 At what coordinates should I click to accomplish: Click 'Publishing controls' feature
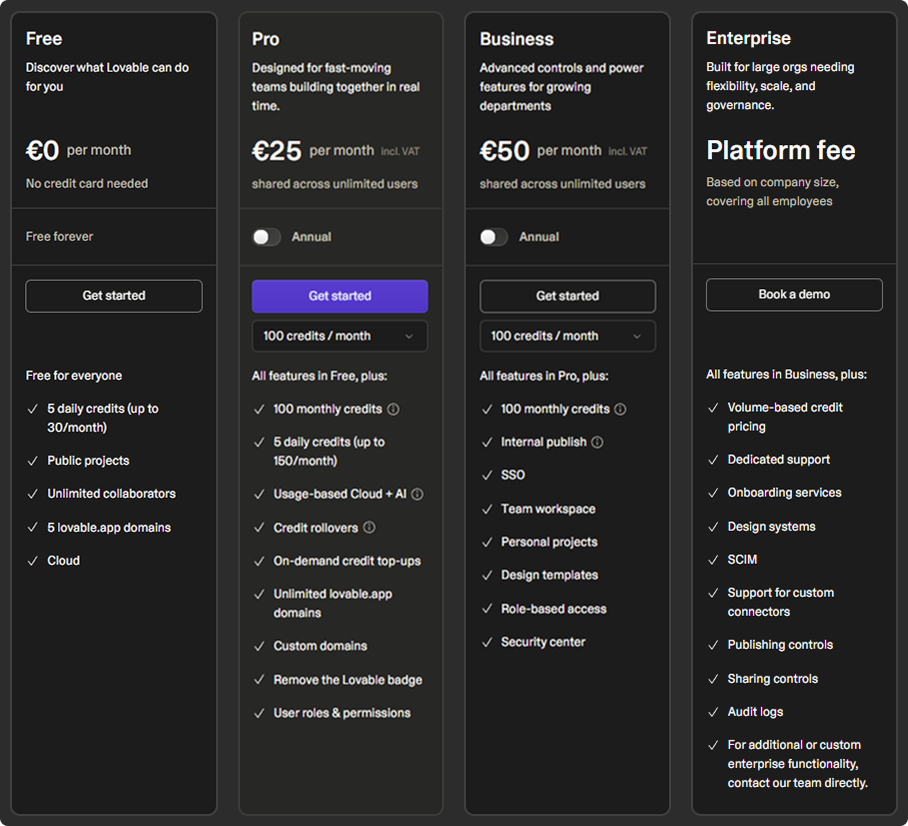780,645
